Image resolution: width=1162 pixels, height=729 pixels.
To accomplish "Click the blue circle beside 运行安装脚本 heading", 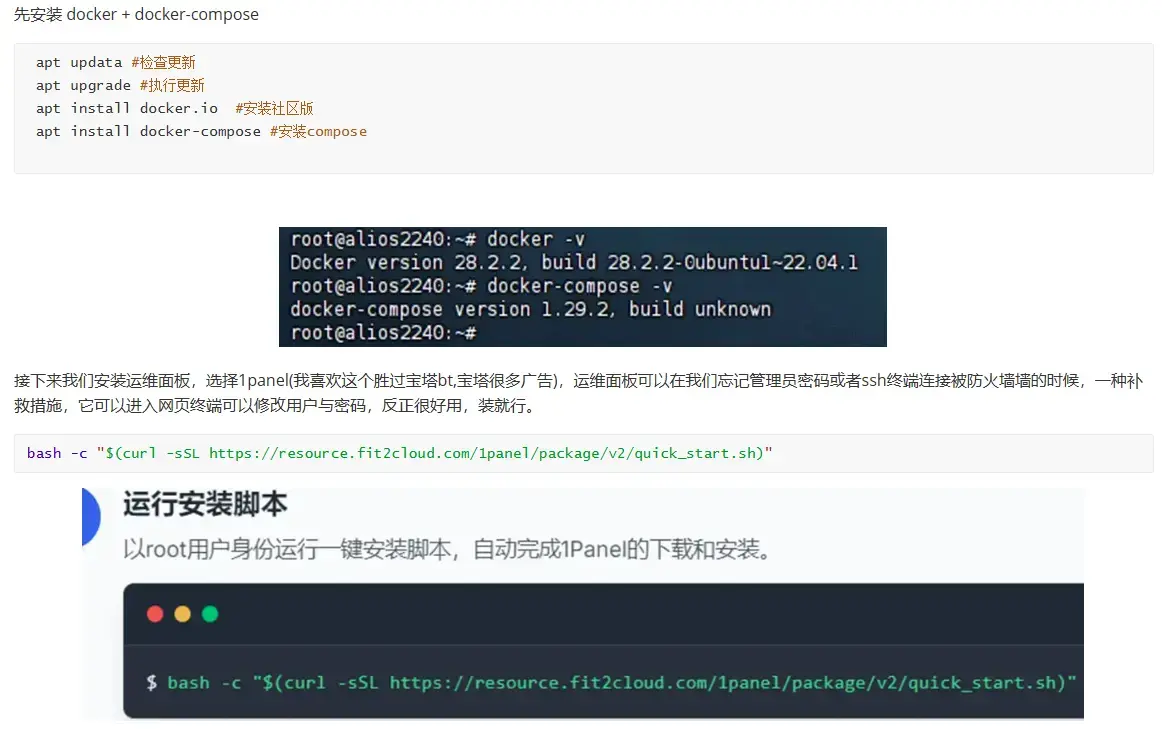I will [x=90, y=516].
